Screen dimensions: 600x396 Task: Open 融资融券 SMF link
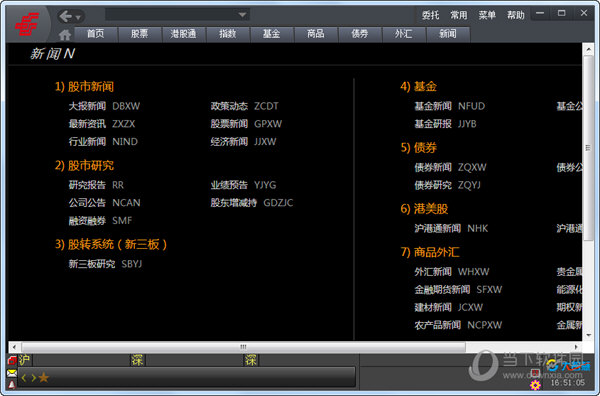pyautogui.click(x=100, y=221)
